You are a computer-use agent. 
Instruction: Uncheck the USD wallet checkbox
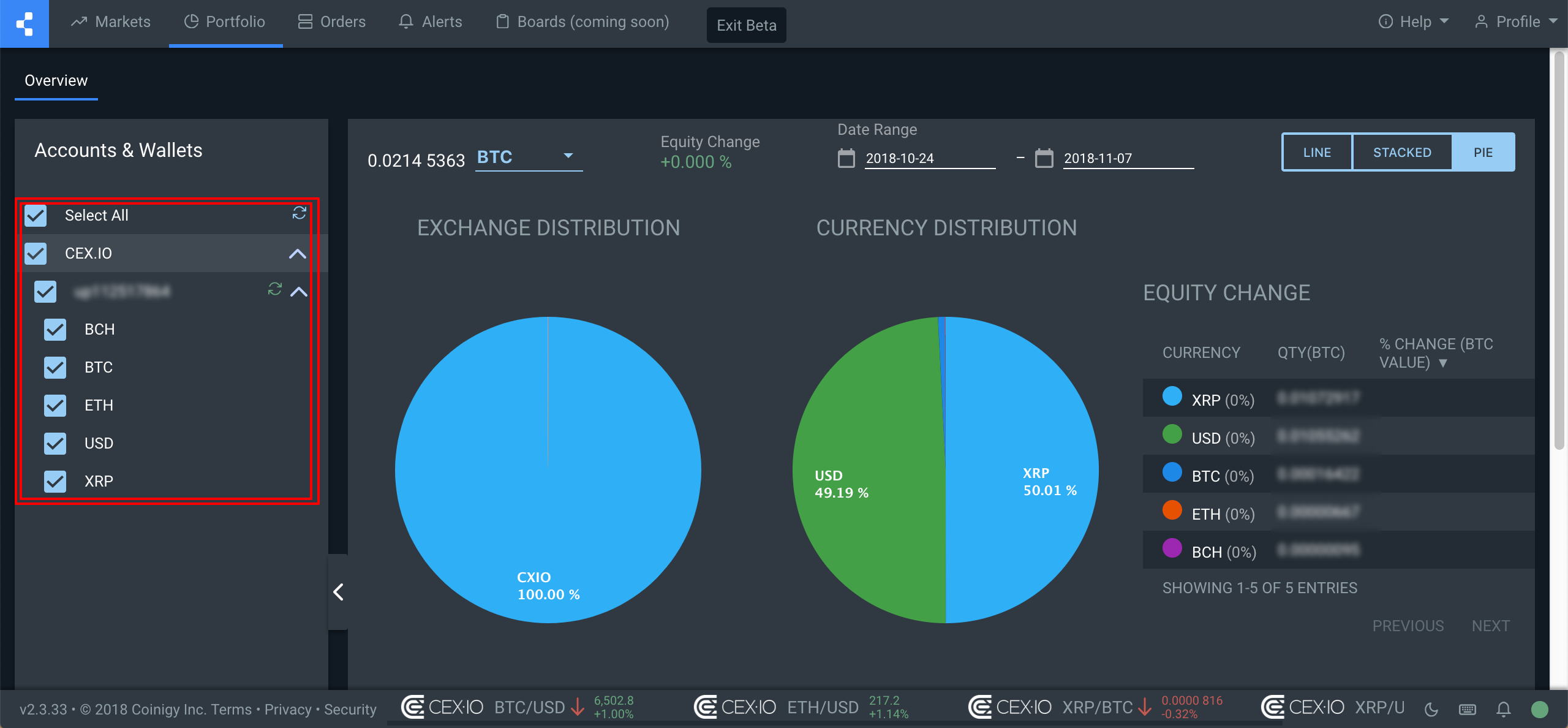pos(55,443)
